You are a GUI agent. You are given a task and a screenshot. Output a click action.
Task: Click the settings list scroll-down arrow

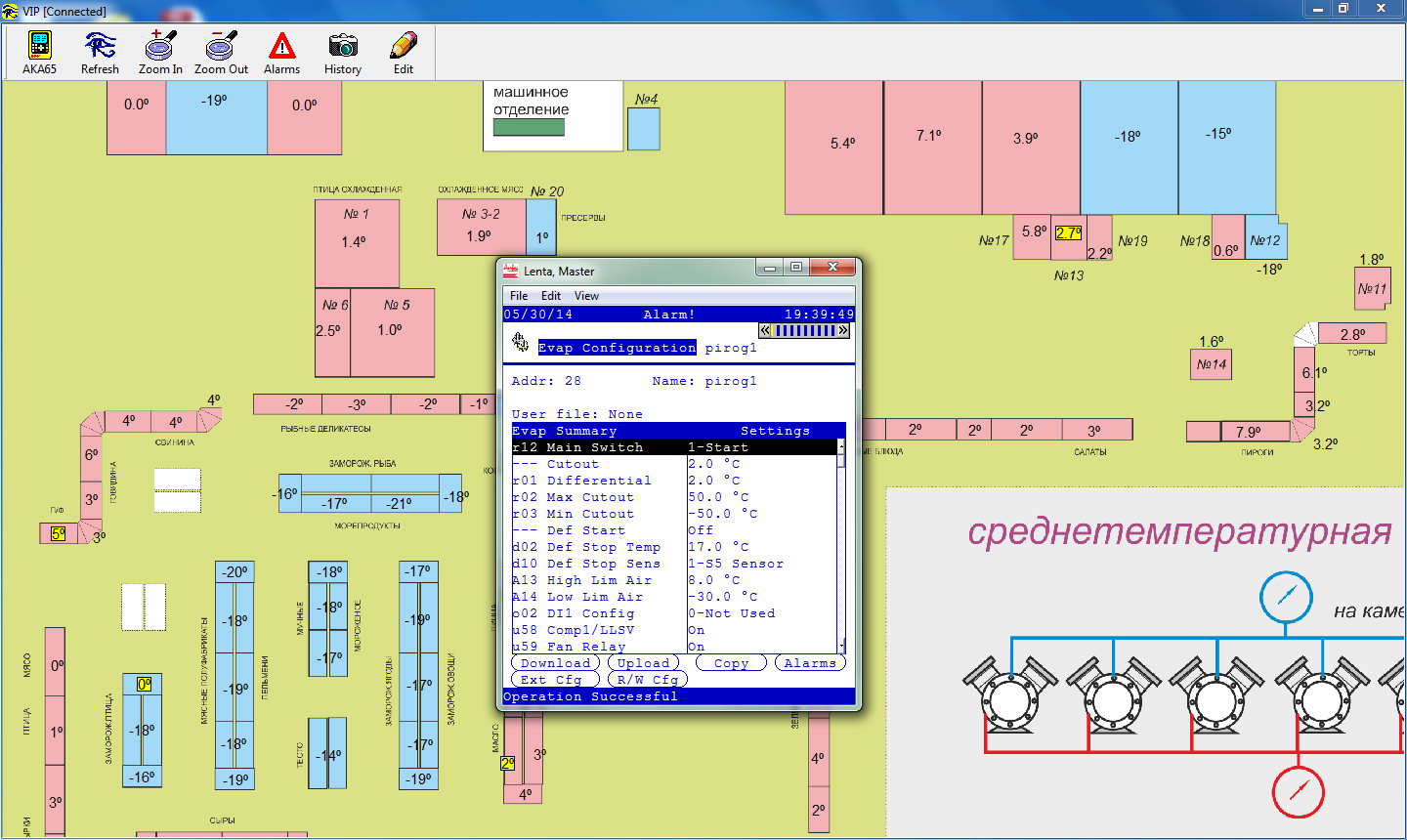(x=841, y=646)
